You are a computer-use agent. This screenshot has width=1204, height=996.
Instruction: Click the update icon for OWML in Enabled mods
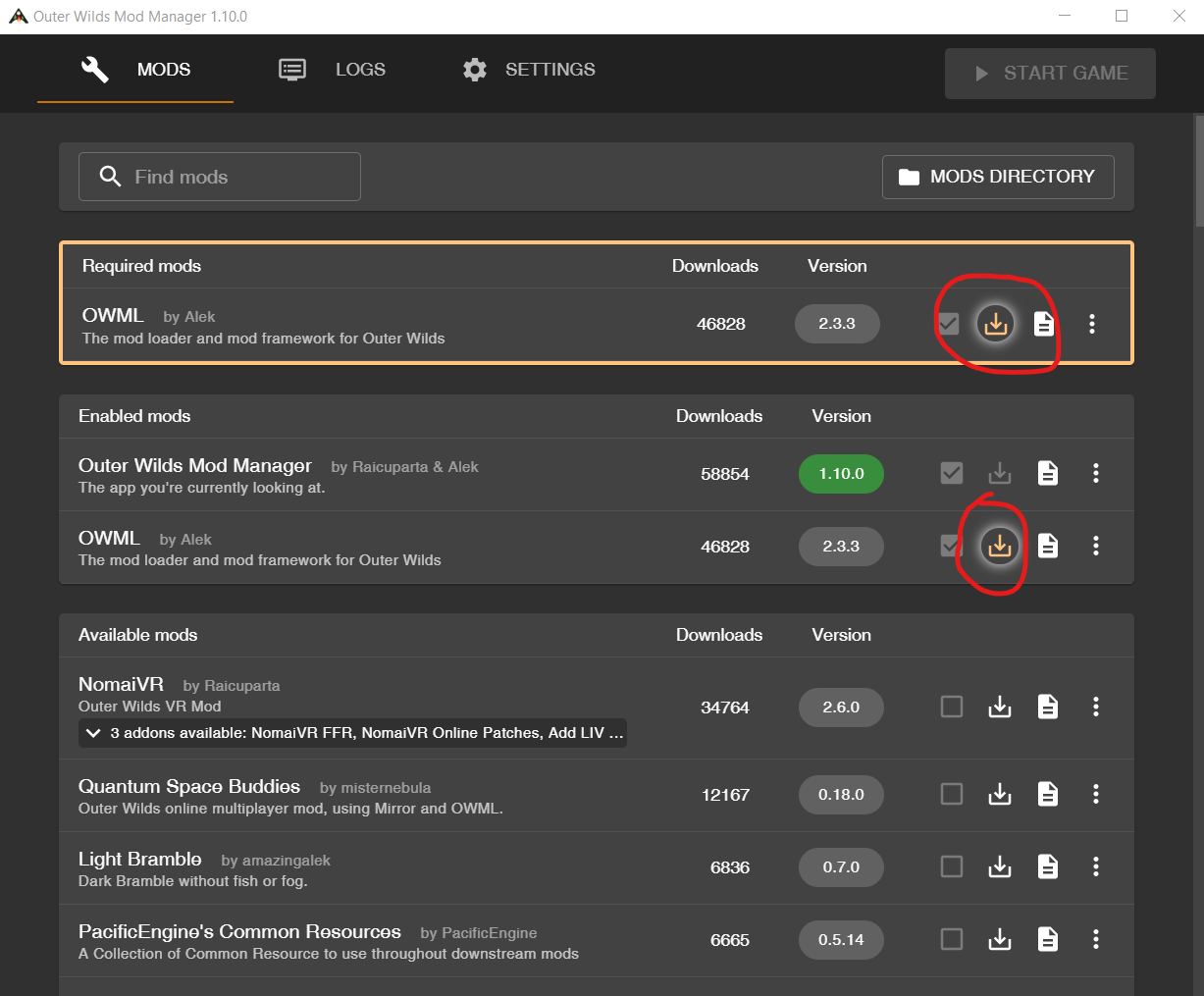click(999, 546)
